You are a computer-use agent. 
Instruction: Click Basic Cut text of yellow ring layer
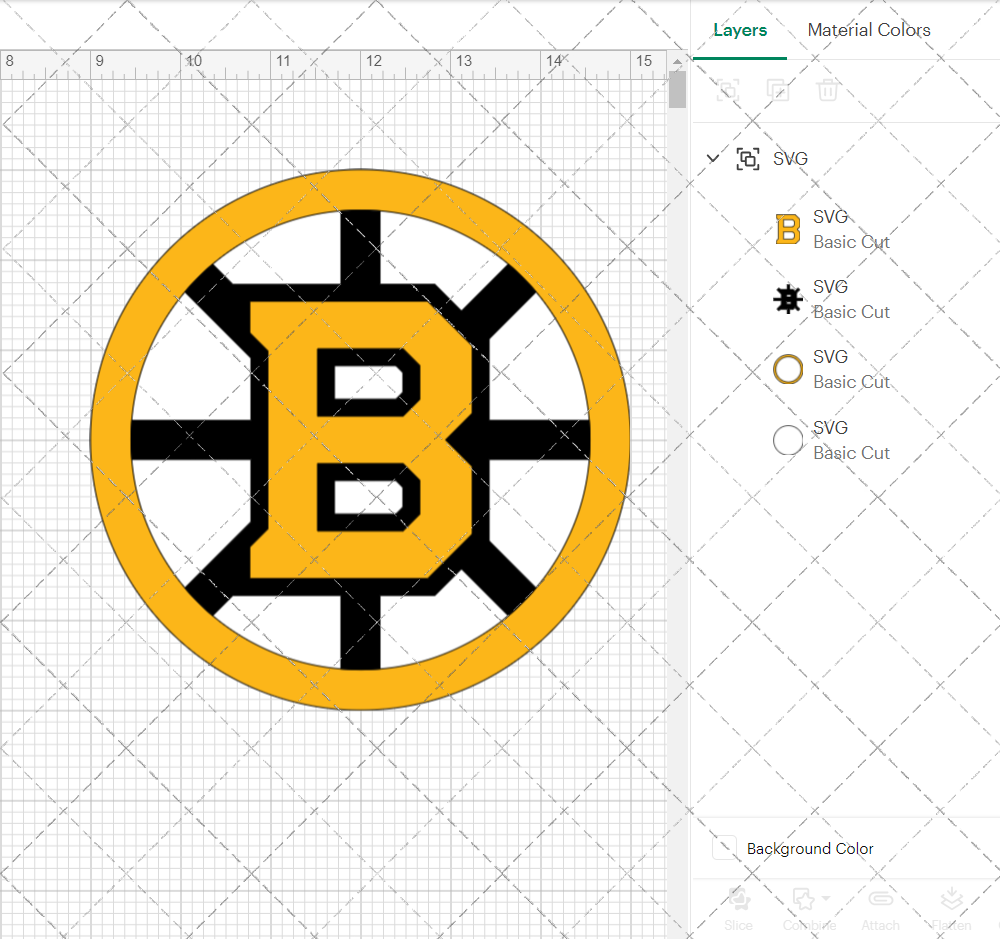click(851, 382)
